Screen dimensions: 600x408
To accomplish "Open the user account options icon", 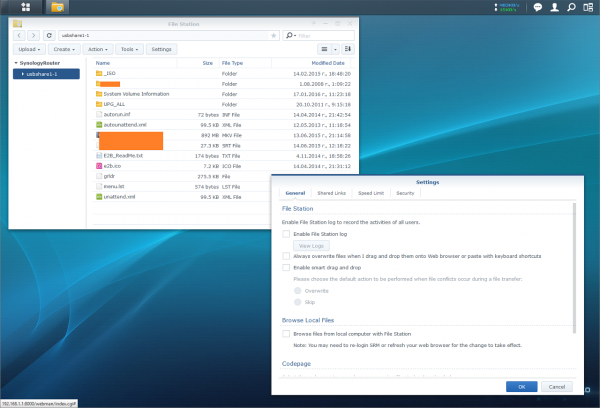I will tap(554, 7).
